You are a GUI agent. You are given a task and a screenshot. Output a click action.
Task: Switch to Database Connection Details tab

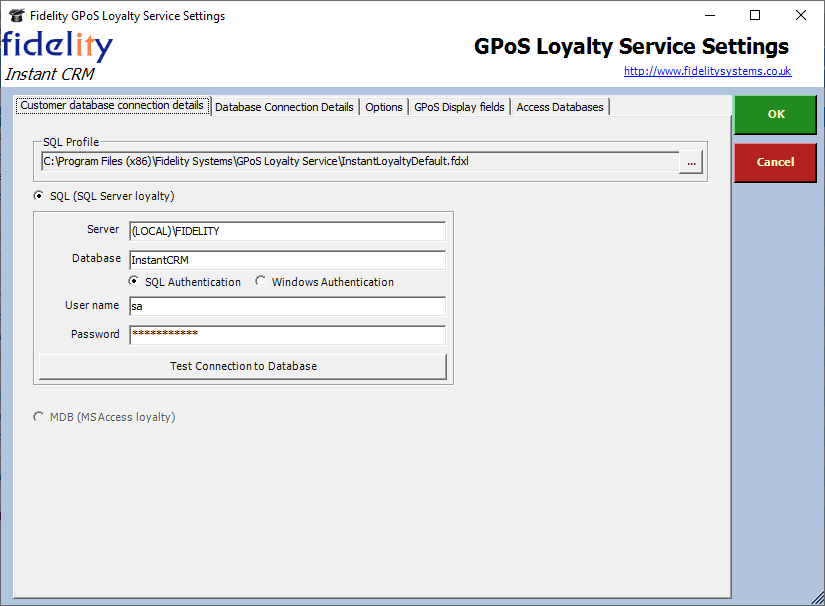click(x=284, y=107)
